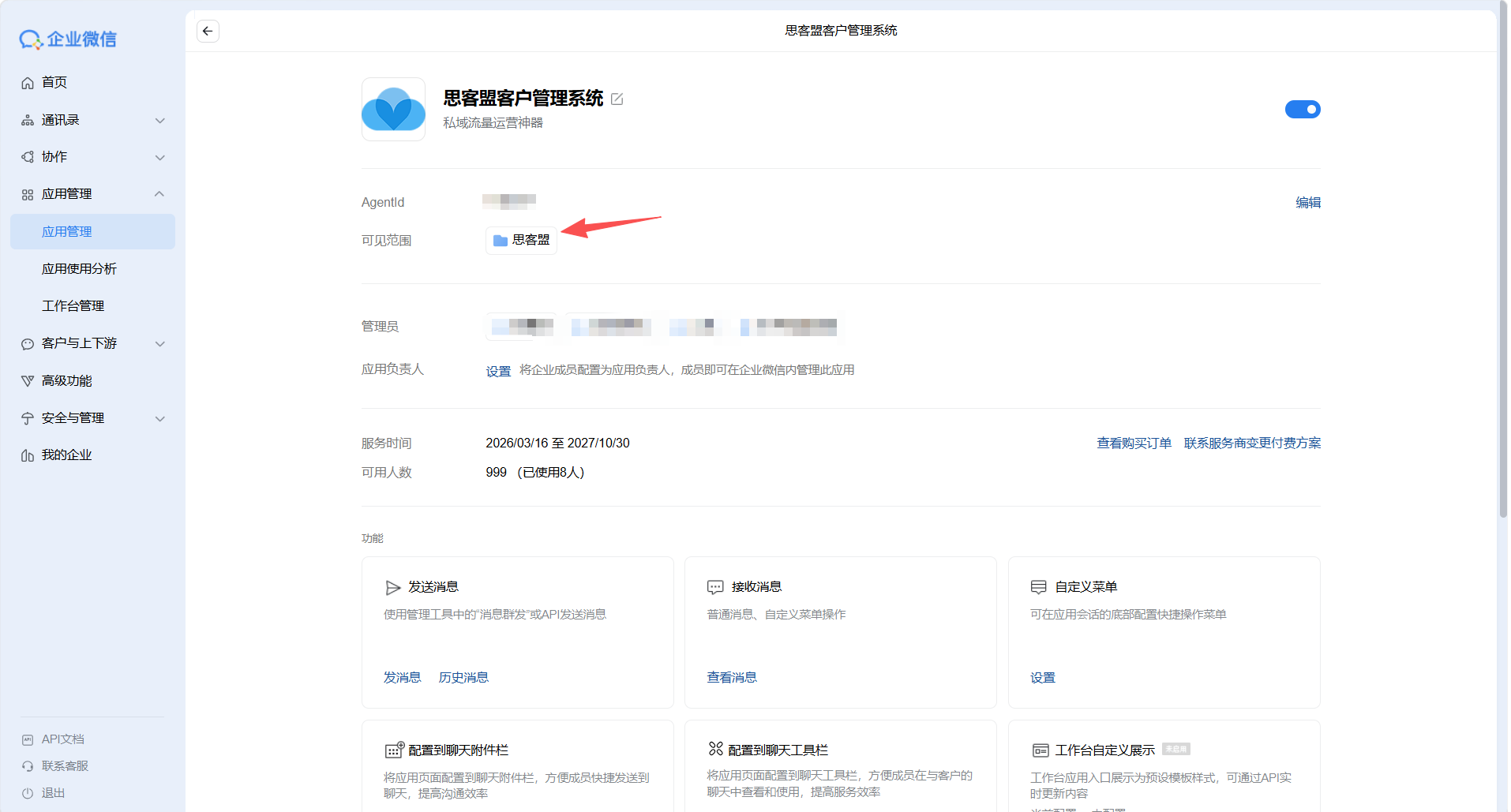The height and width of the screenshot is (812, 1511).
Task: Click the 客户与上下游 icon
Action: 28,343
